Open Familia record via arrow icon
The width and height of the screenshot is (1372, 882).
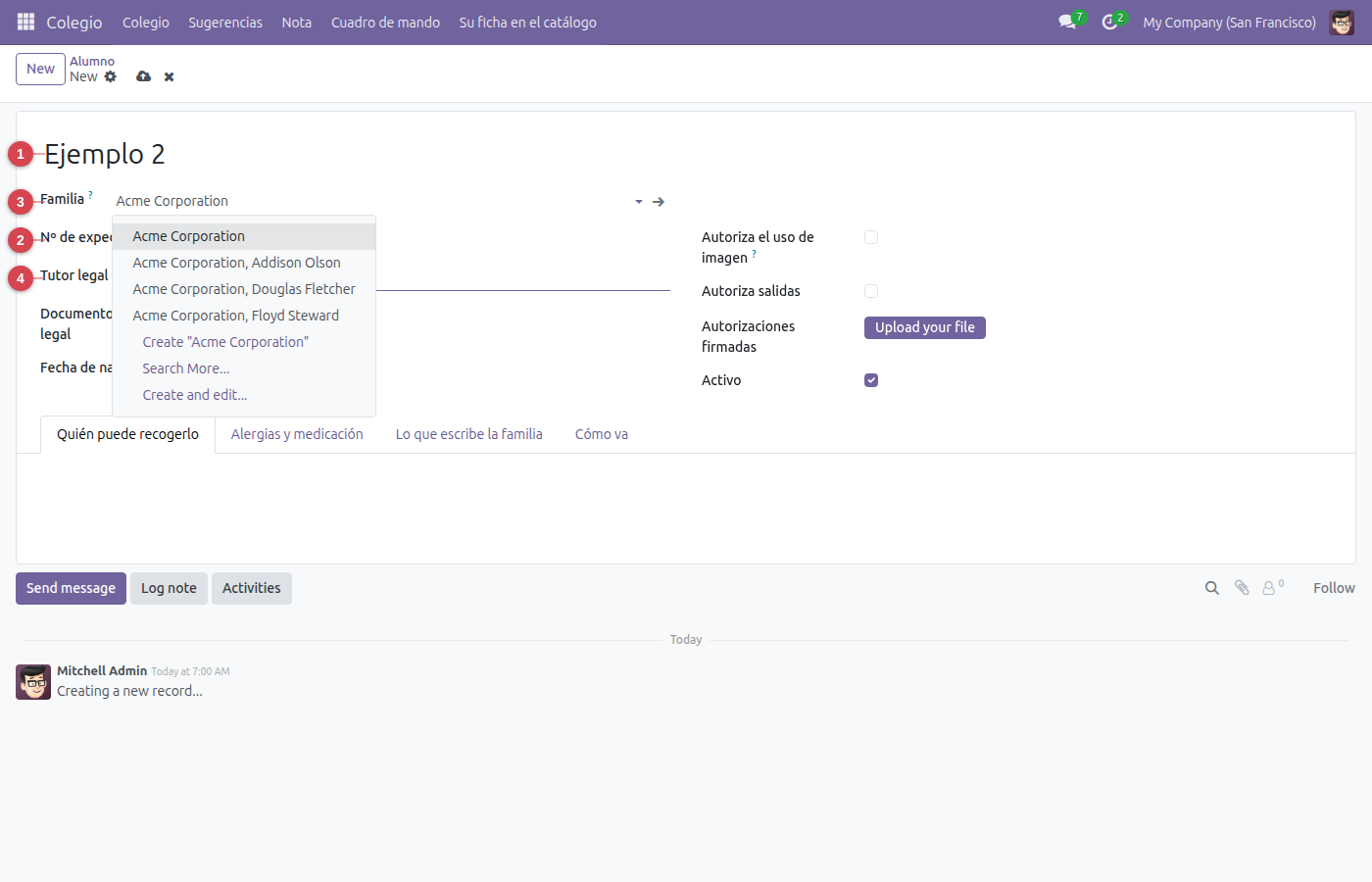coord(659,202)
